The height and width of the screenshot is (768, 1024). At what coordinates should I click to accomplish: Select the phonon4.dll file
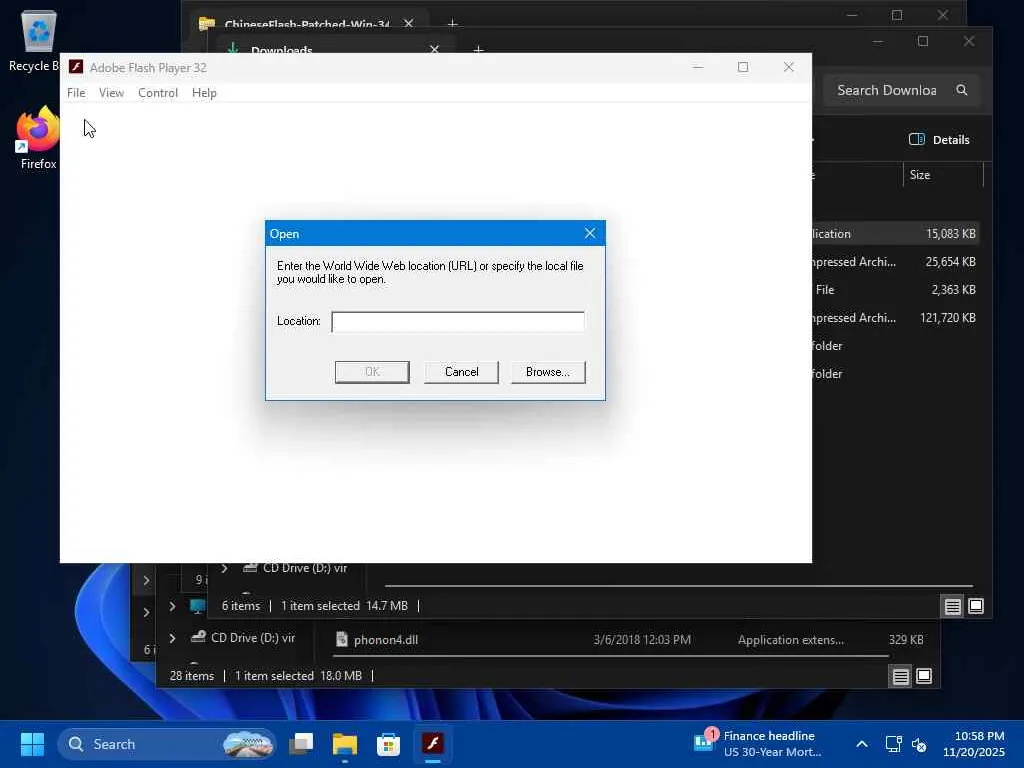point(386,640)
